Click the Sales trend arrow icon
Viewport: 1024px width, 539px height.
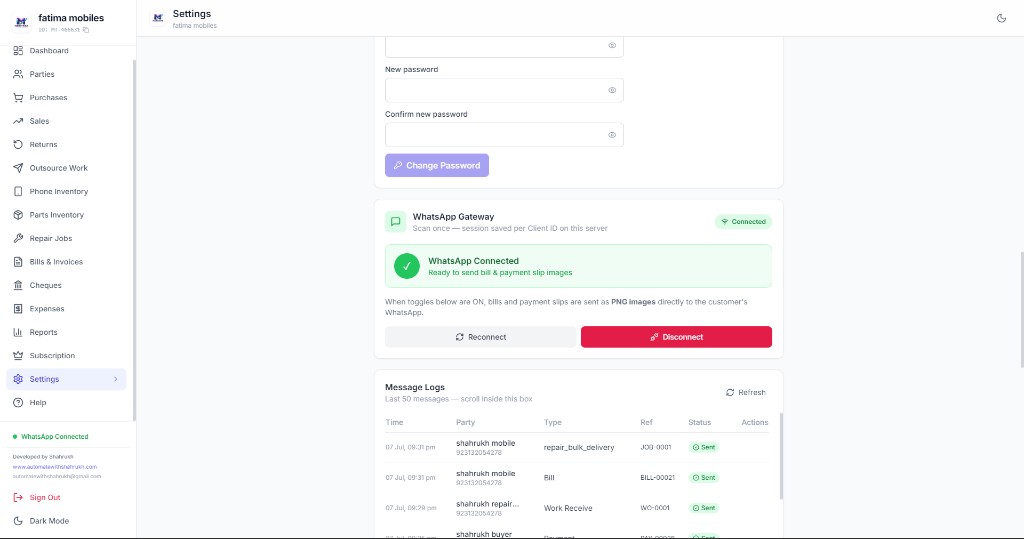[18, 121]
